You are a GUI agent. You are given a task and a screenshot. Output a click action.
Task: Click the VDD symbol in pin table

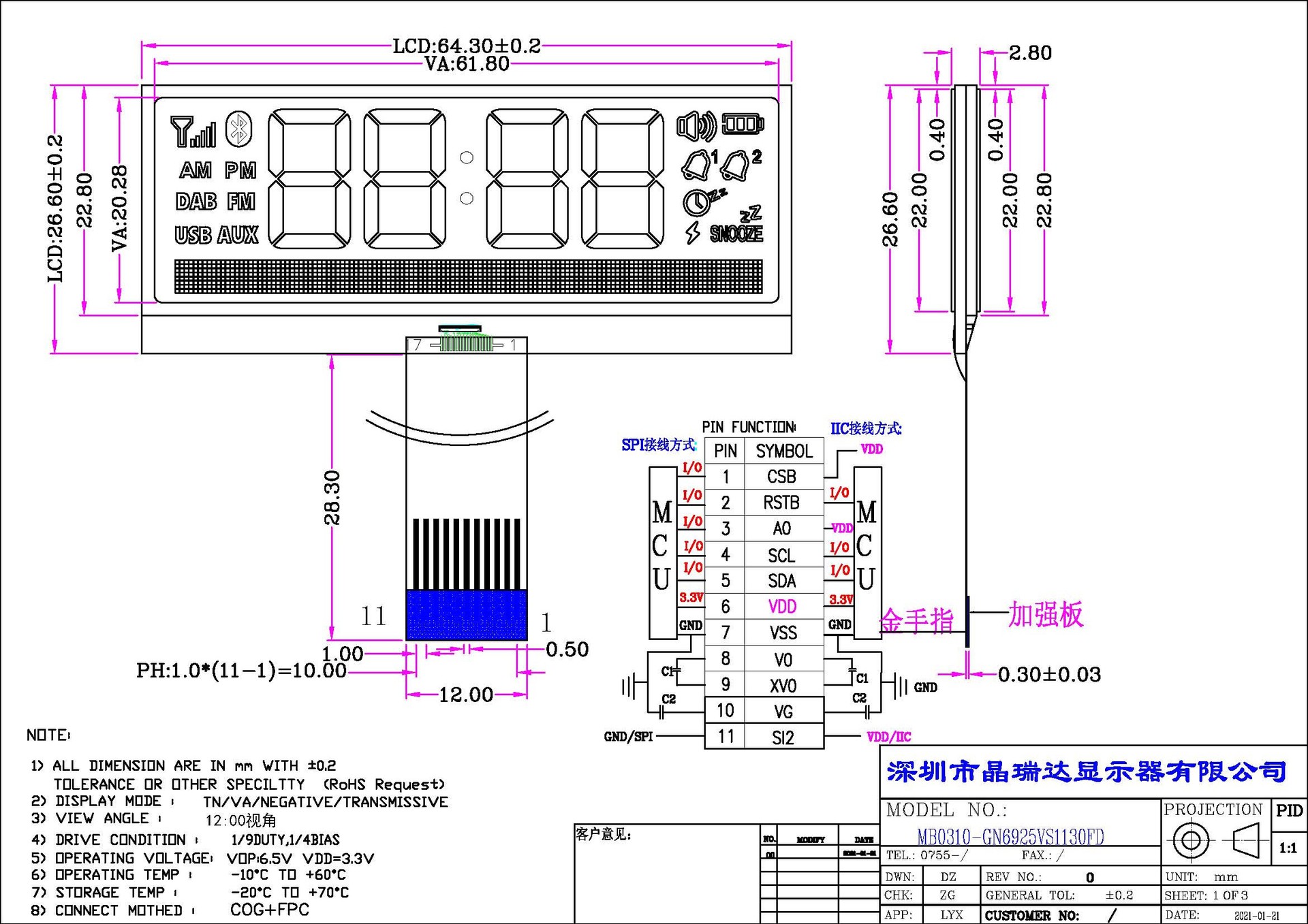click(782, 606)
